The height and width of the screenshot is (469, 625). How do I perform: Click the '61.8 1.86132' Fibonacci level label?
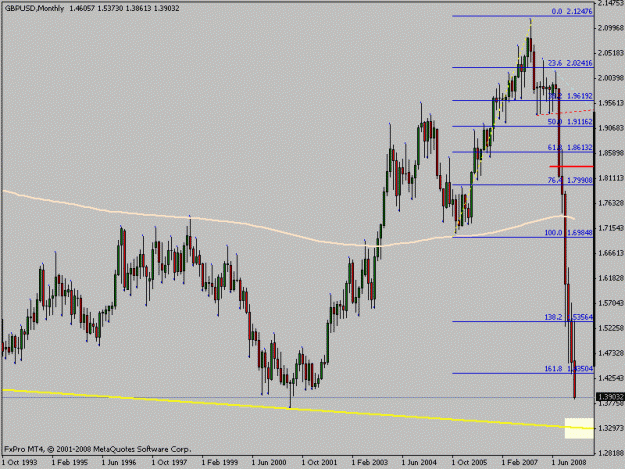point(570,147)
